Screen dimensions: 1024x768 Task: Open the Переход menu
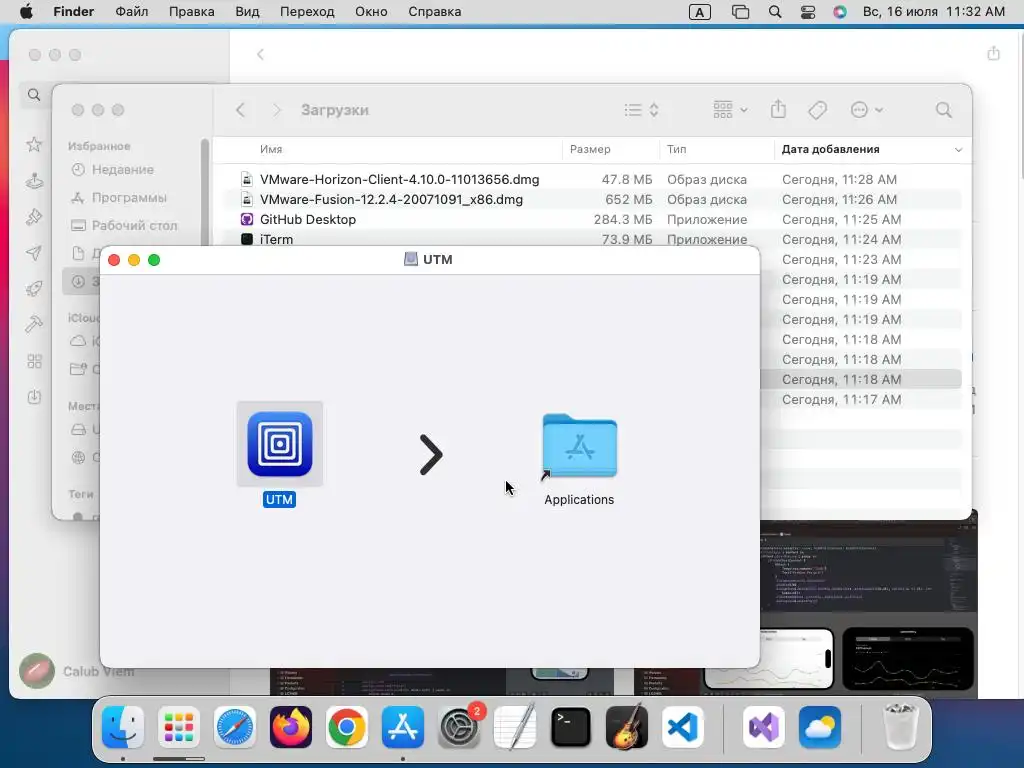(307, 12)
